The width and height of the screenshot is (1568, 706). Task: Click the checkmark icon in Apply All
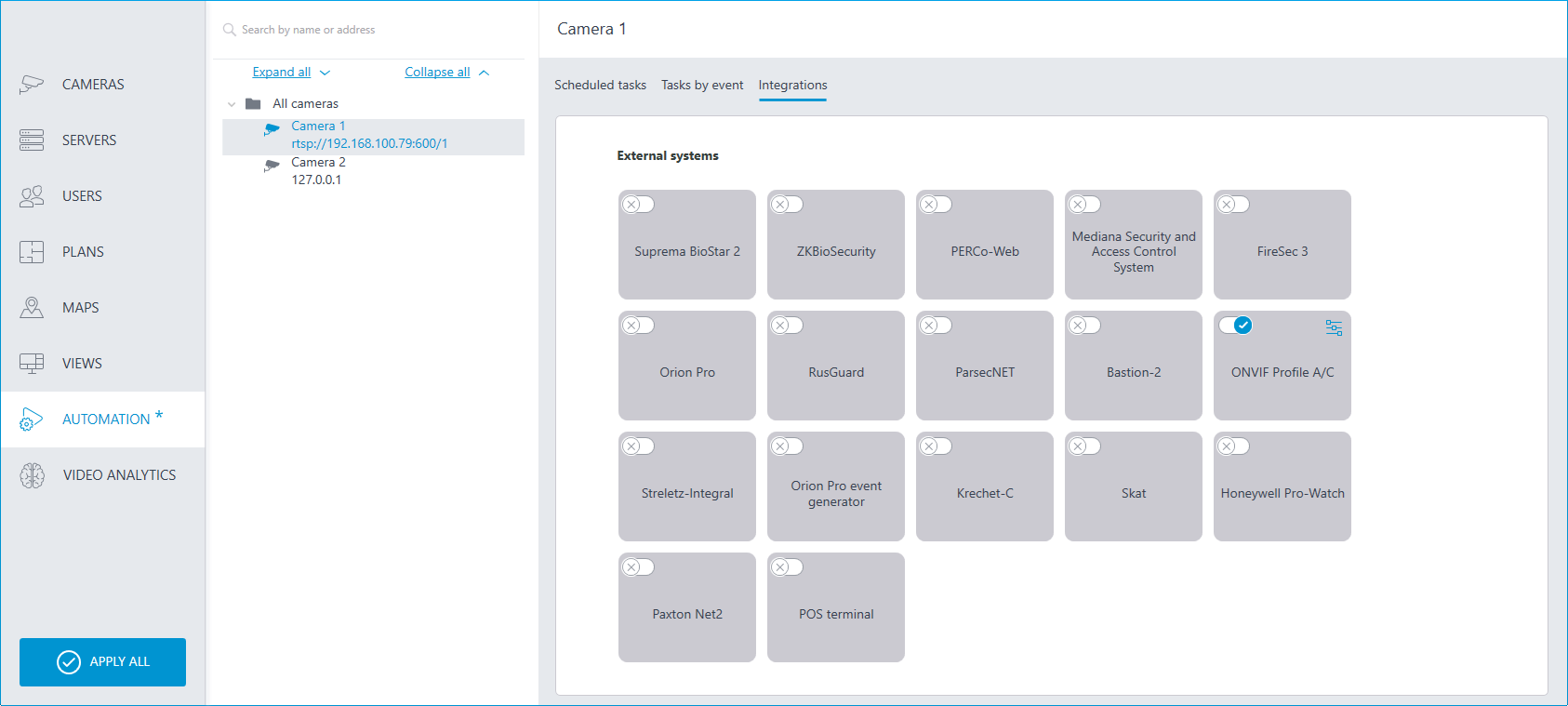pos(69,661)
